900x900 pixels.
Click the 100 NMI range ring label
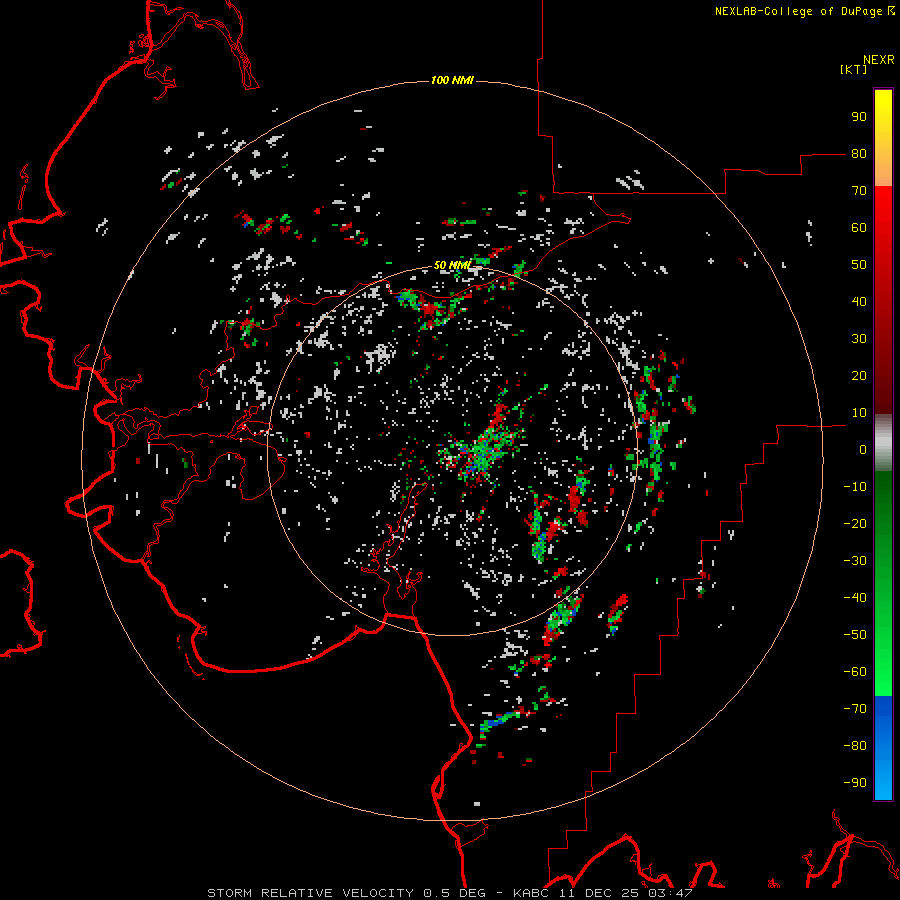coord(452,80)
